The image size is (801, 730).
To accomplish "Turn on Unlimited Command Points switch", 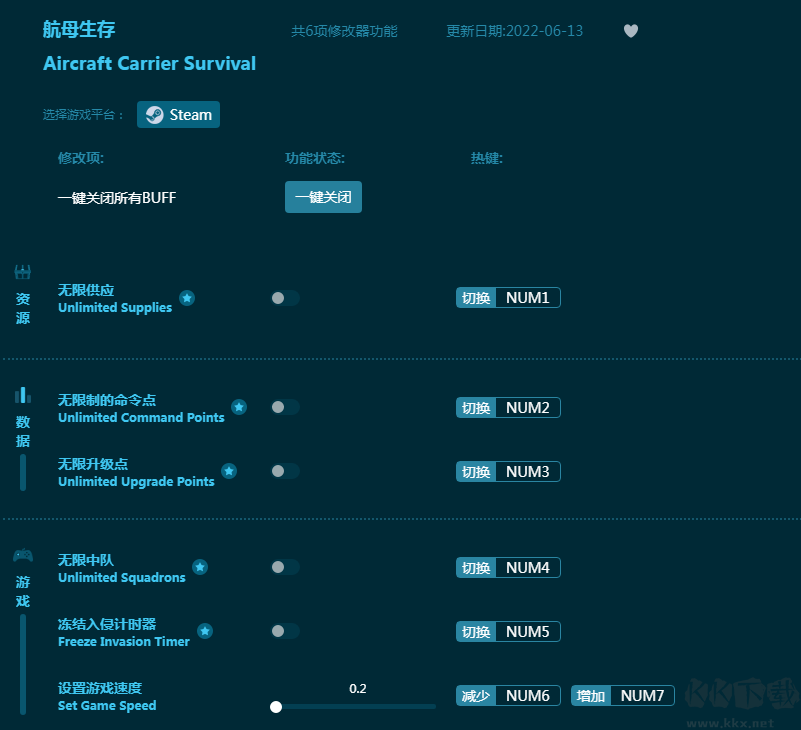I will pyautogui.click(x=284, y=407).
